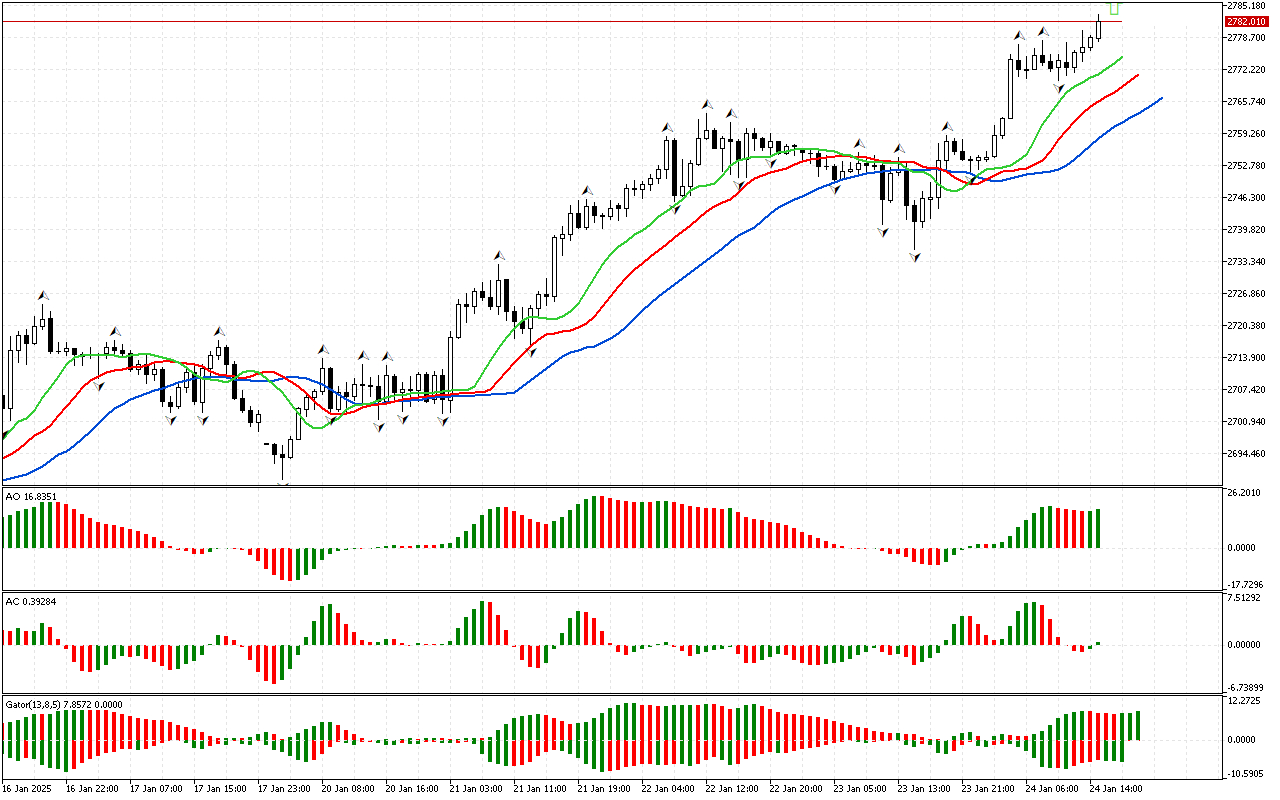Click the 16 Jan 2025 date label

[26, 789]
